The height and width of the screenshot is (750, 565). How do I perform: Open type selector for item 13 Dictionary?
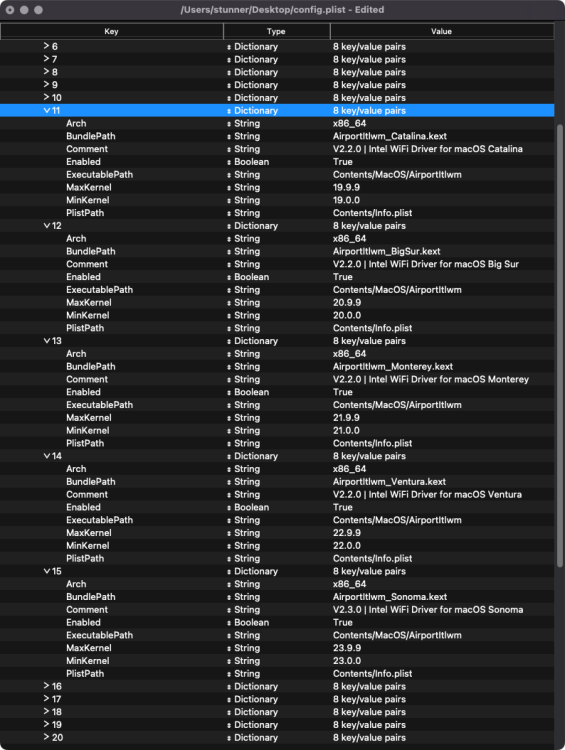tap(229, 341)
